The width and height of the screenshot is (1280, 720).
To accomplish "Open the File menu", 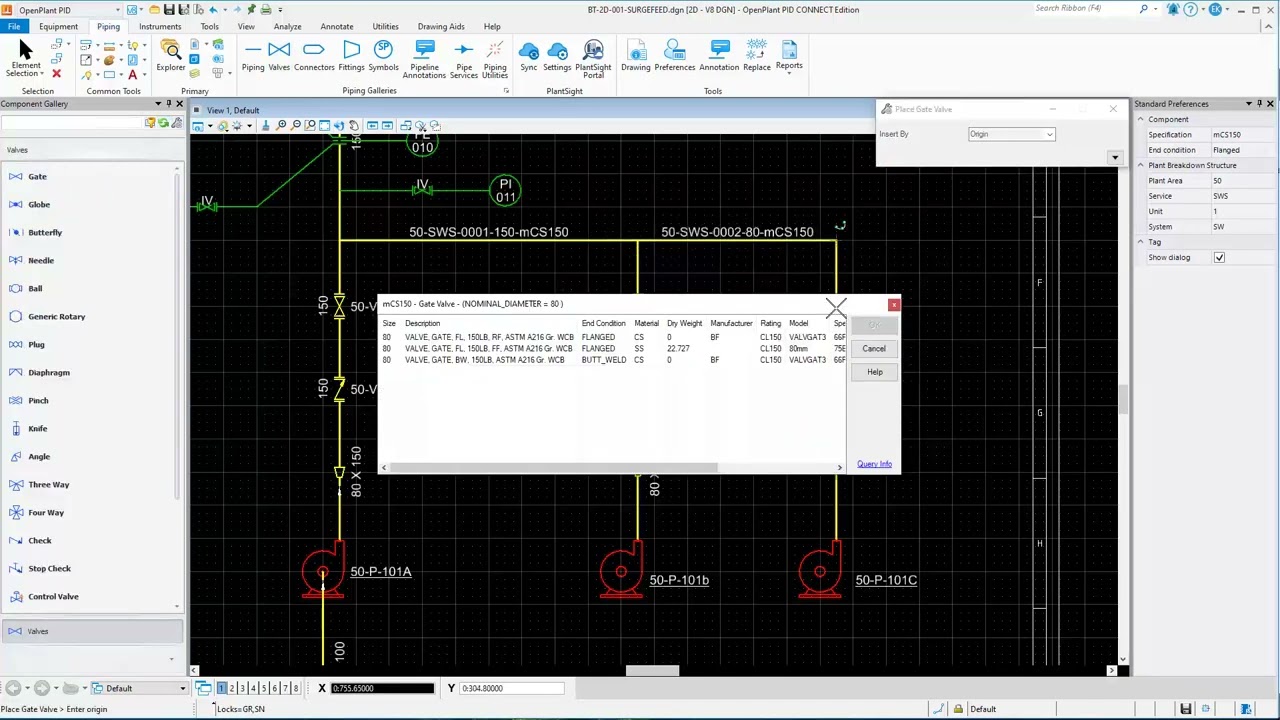I will coord(15,27).
